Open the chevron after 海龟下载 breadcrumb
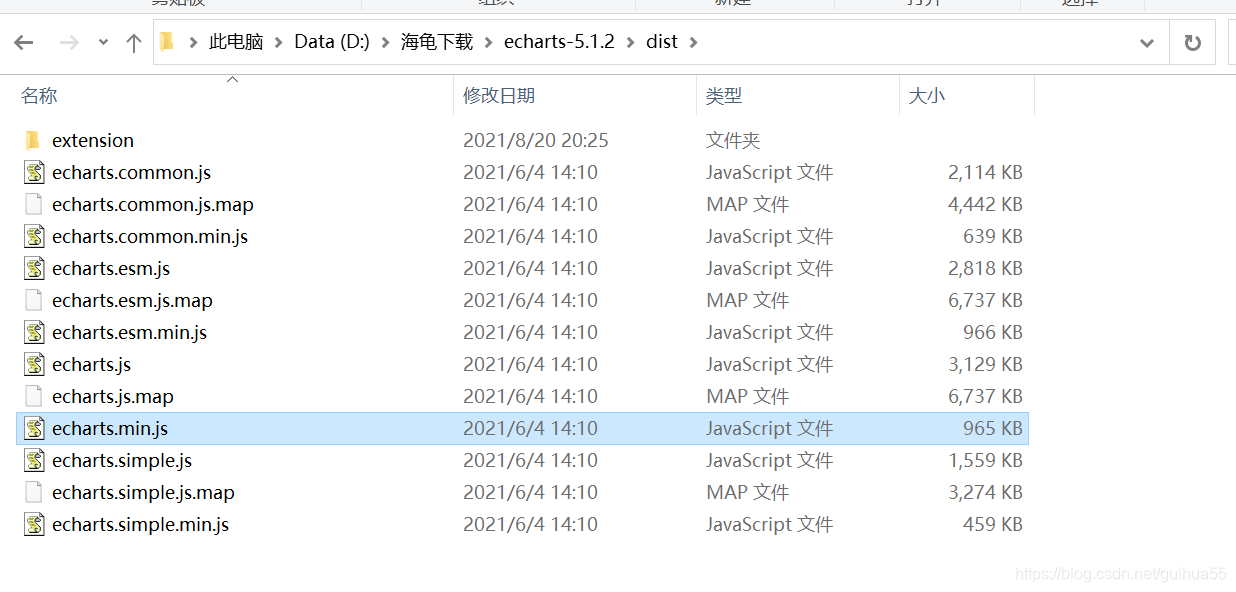 click(488, 42)
